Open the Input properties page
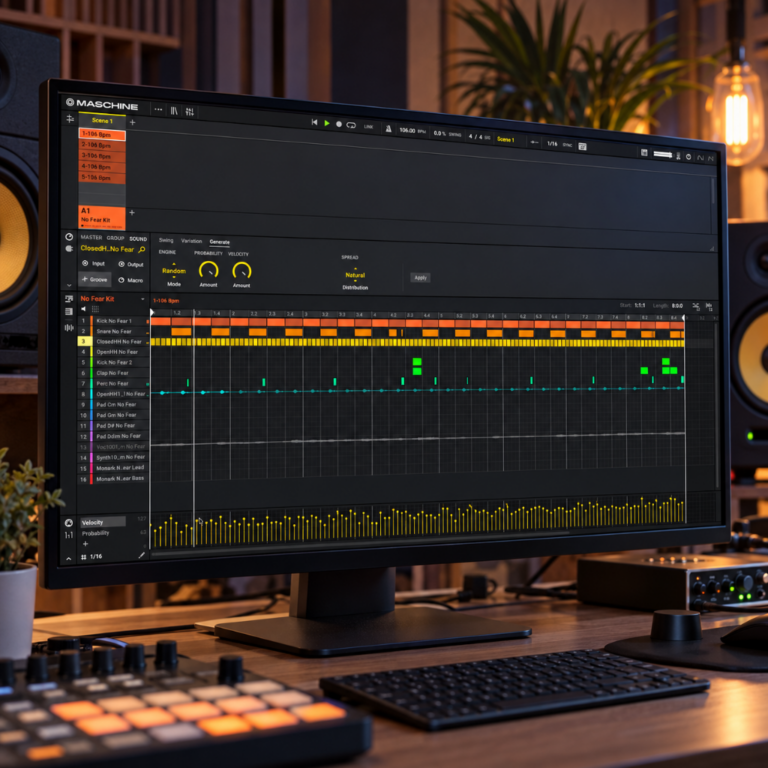The image size is (768, 768). (94, 264)
